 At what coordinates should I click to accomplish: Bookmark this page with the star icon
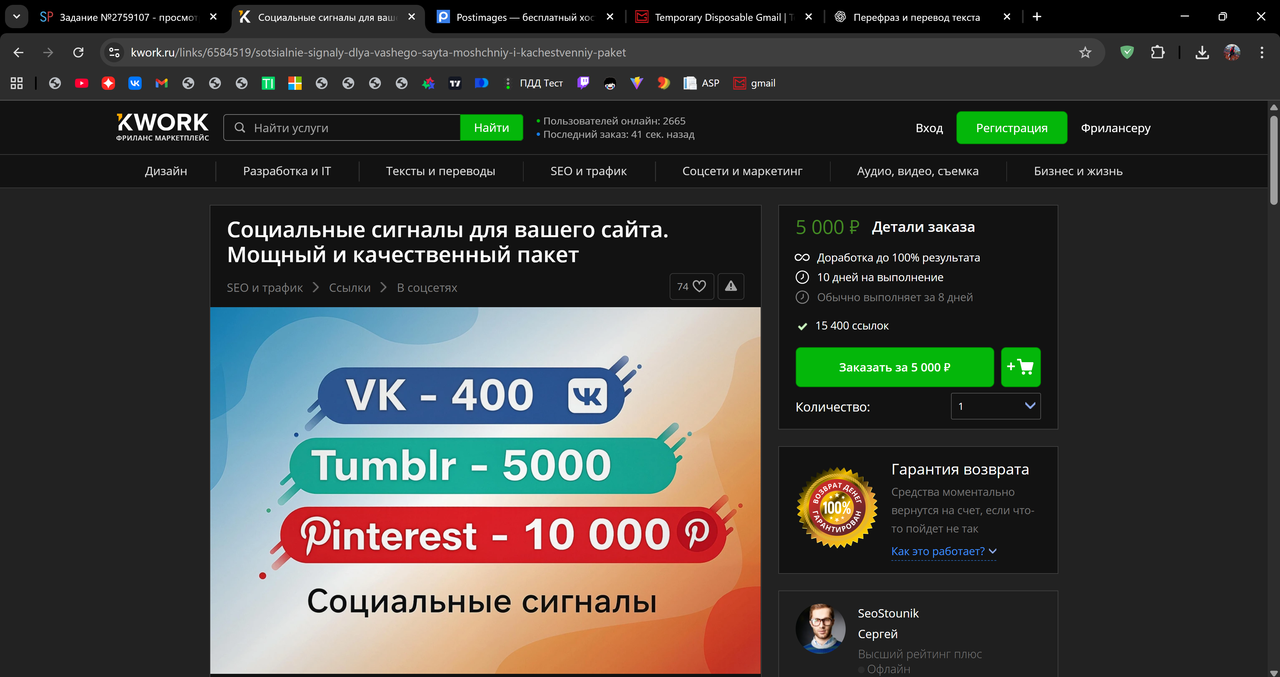[1085, 53]
